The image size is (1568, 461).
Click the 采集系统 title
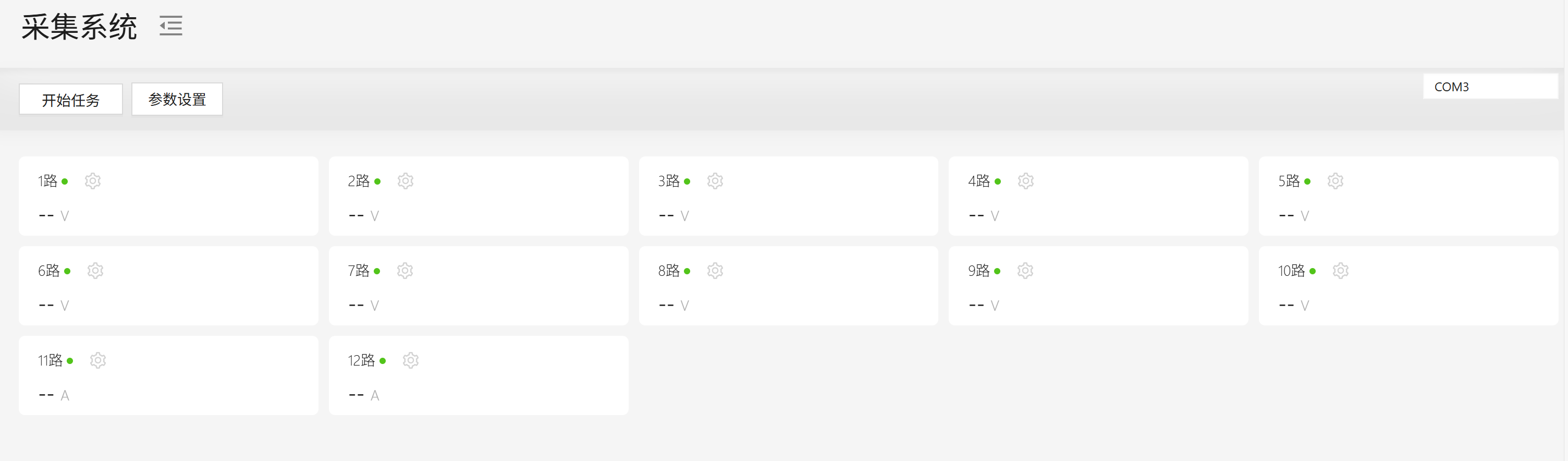pyautogui.click(x=79, y=27)
